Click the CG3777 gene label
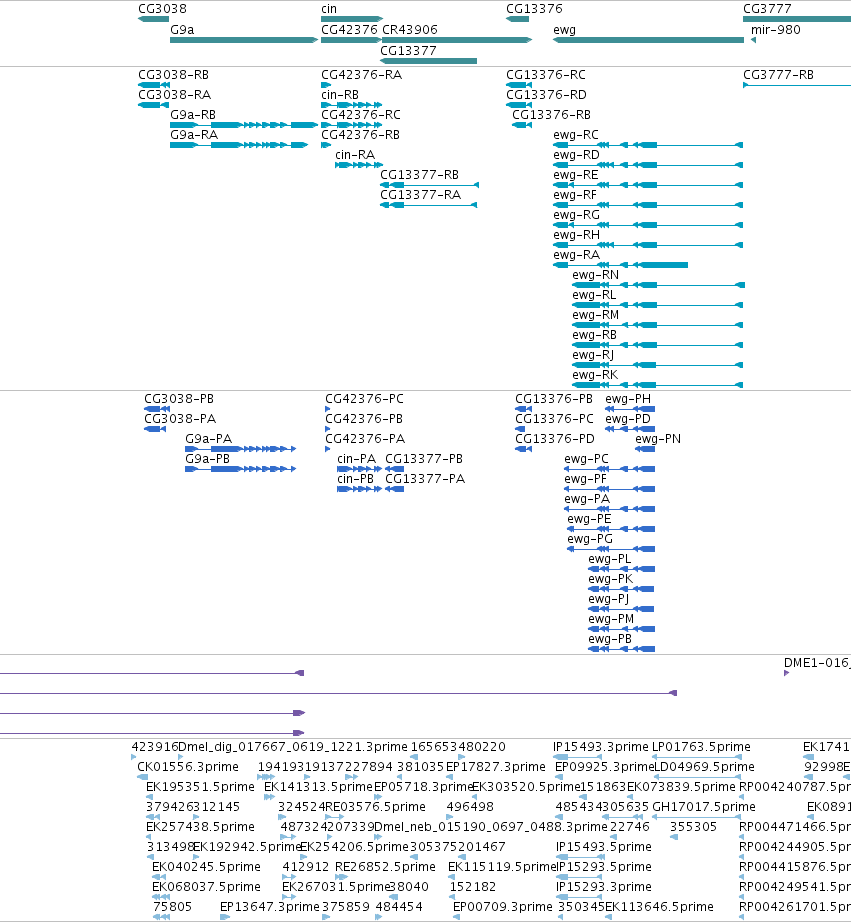 click(767, 9)
